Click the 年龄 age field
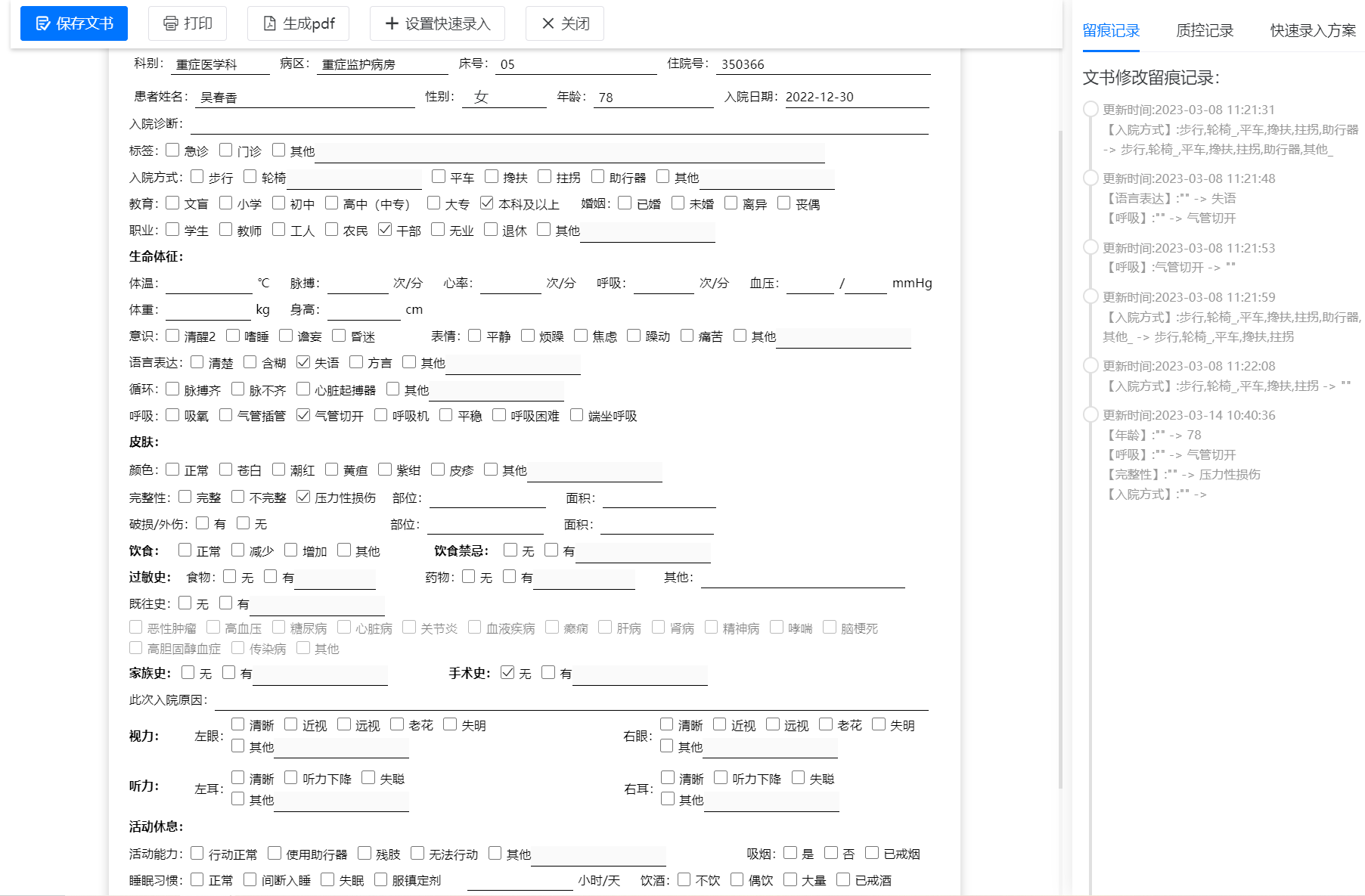 pyautogui.click(x=653, y=98)
